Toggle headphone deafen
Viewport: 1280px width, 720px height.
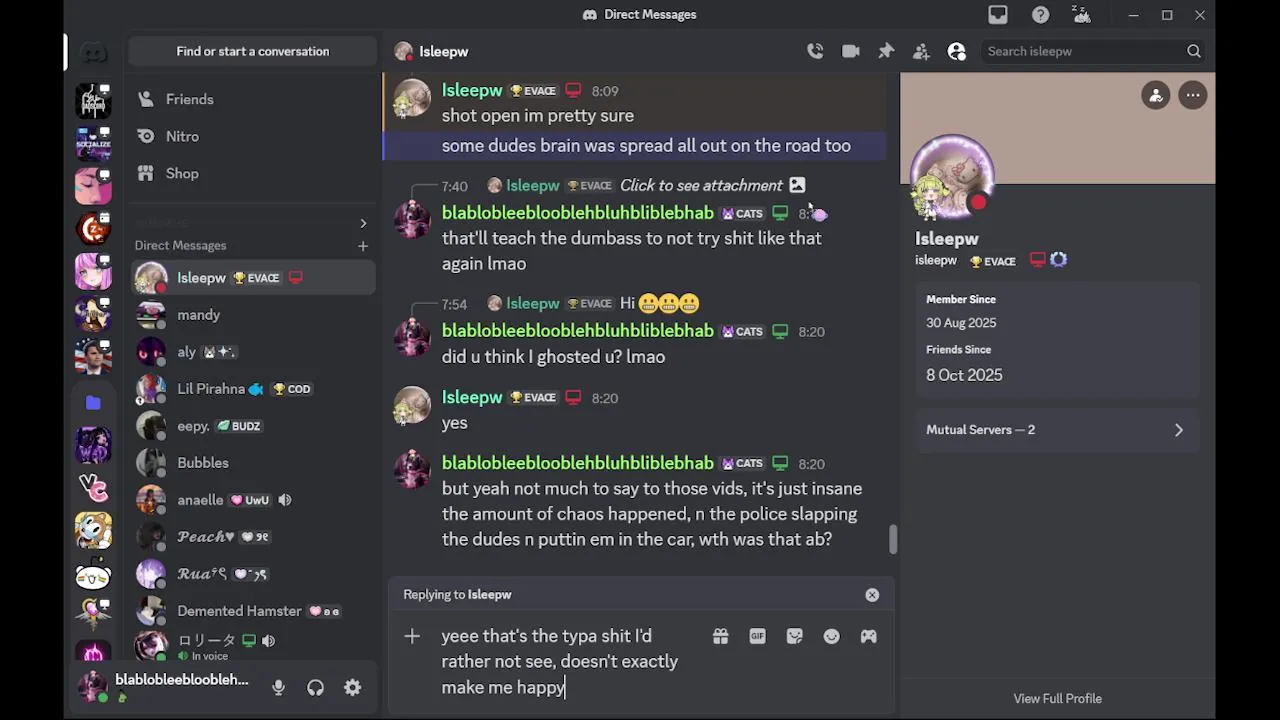(315, 687)
